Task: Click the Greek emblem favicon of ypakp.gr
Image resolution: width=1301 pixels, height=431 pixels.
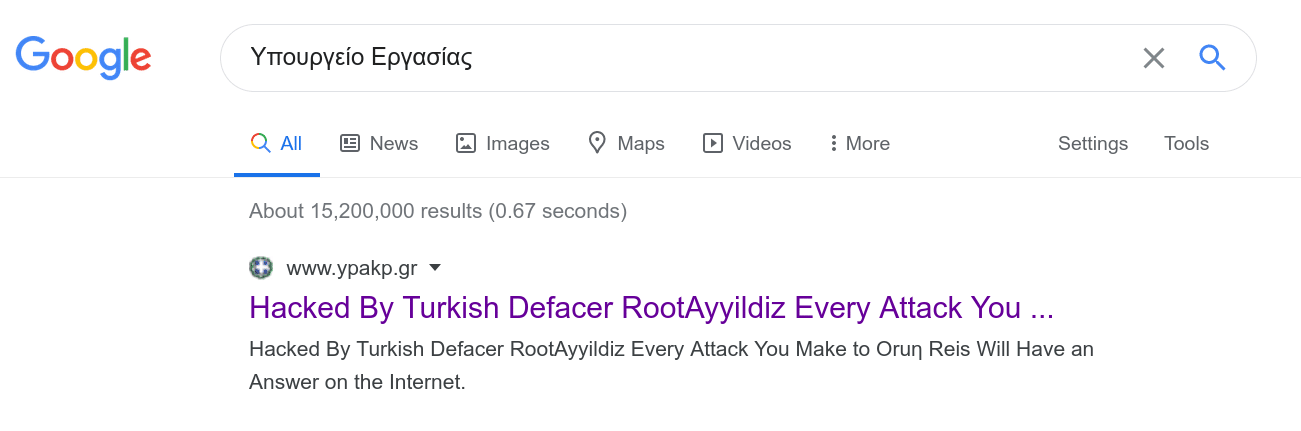Action: tap(261, 268)
